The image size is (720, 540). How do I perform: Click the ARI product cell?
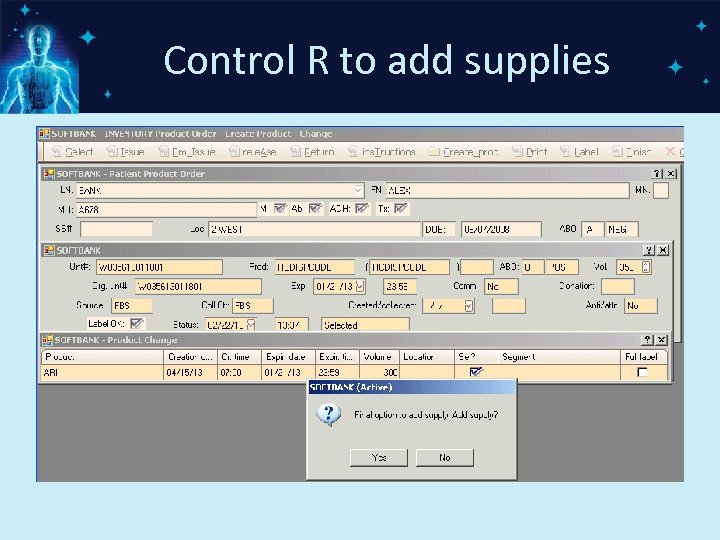(x=102, y=372)
